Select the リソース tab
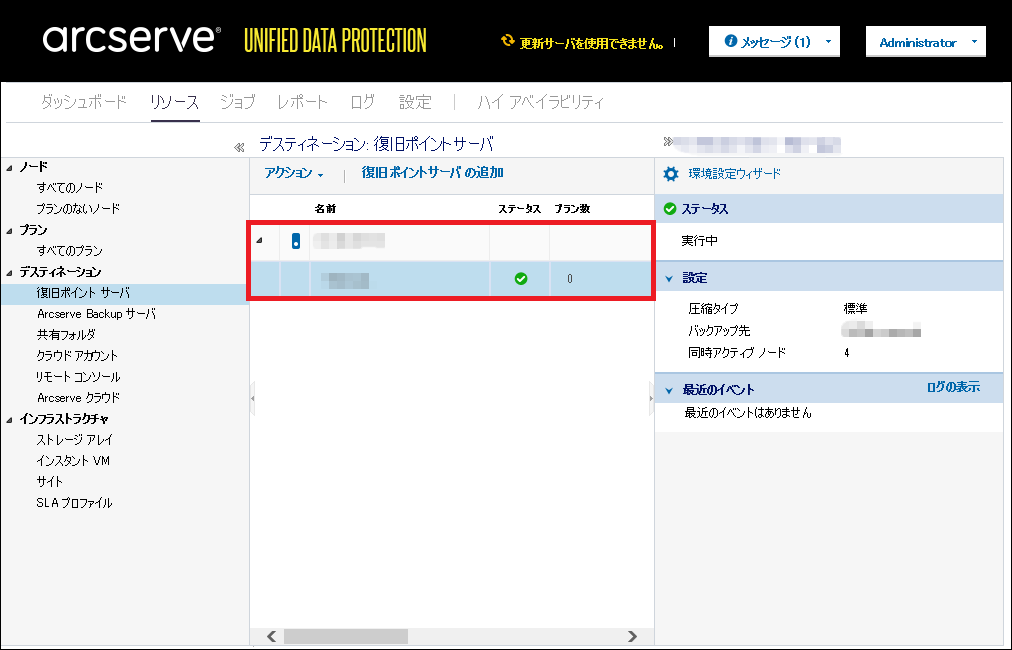Image resolution: width=1012 pixels, height=650 pixels. (174, 102)
